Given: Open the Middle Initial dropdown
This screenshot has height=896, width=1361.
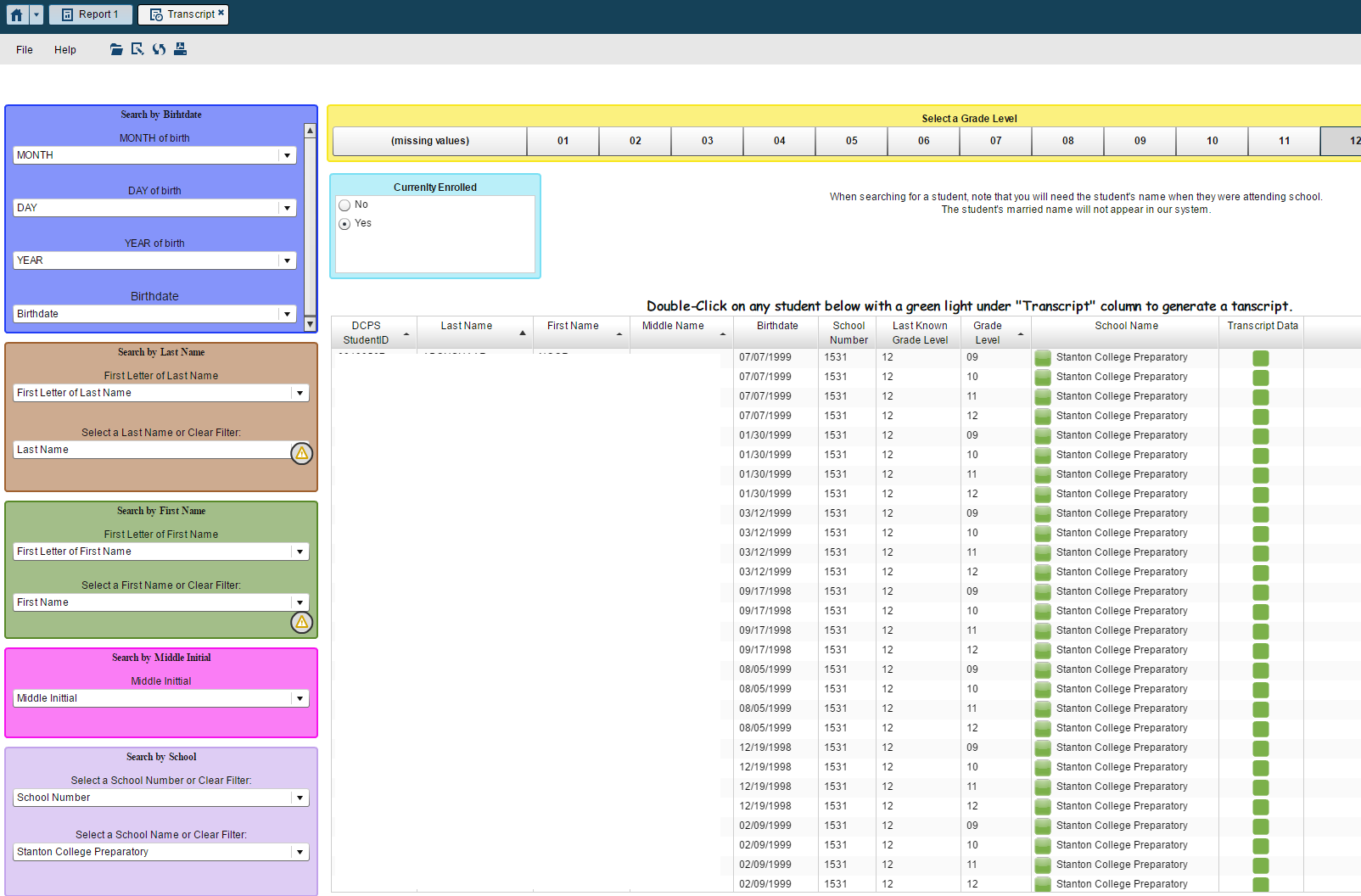Looking at the screenshot, I should tap(300, 697).
